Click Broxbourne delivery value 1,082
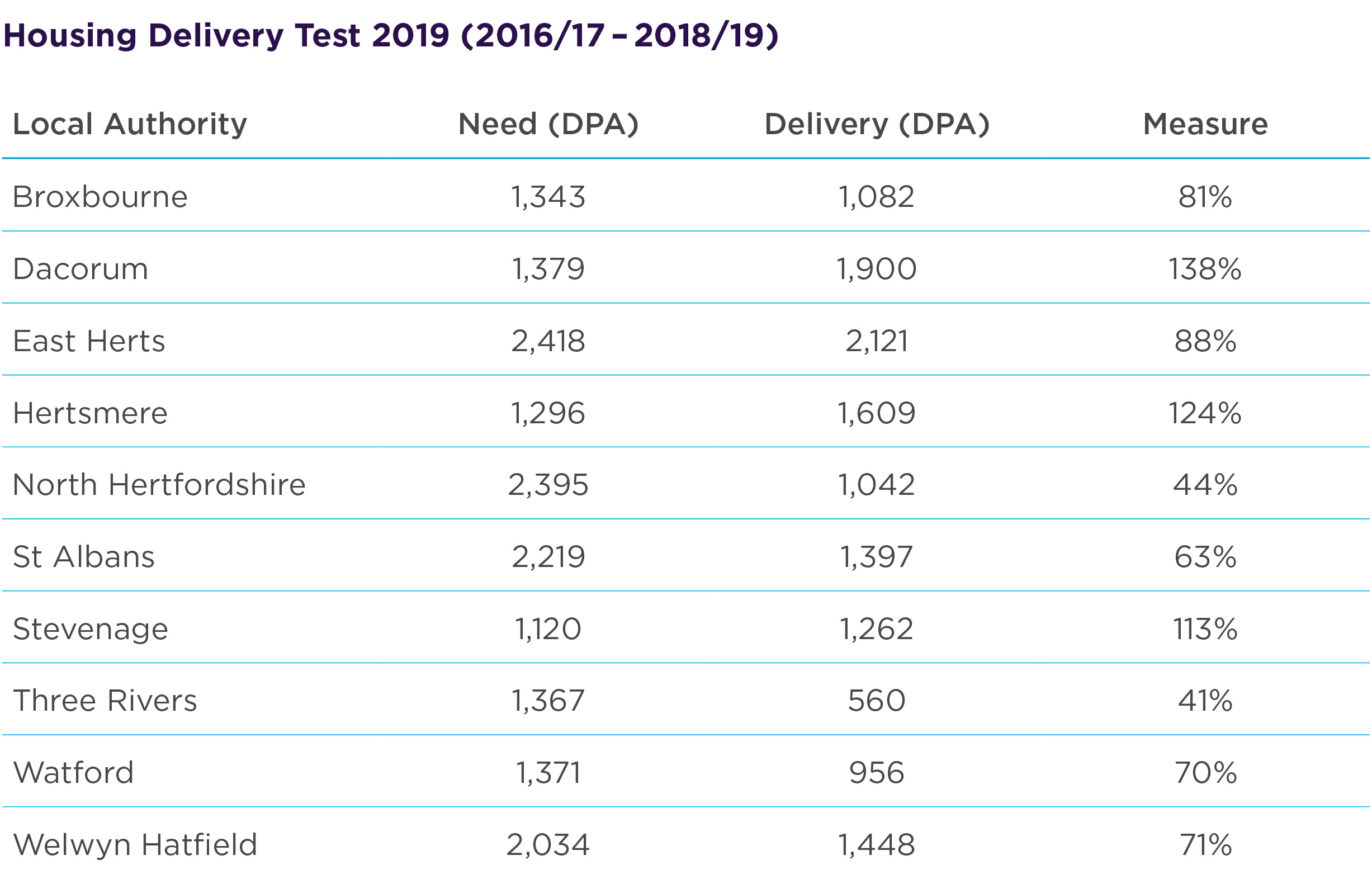 [x=876, y=197]
